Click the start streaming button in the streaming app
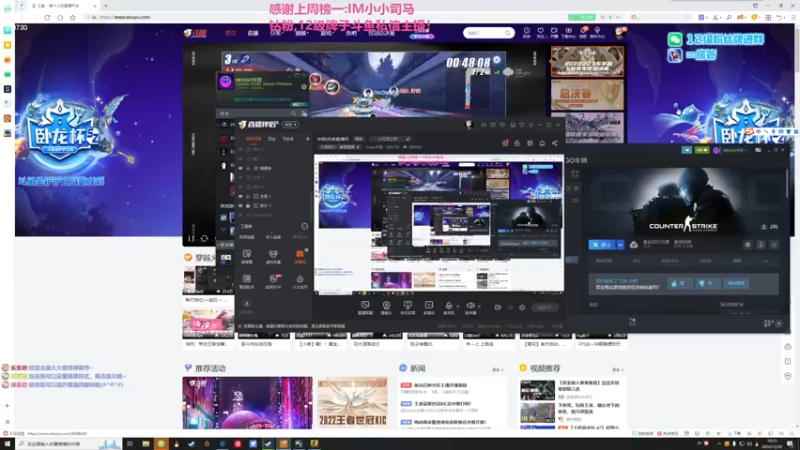The image size is (800, 450). 544,308
